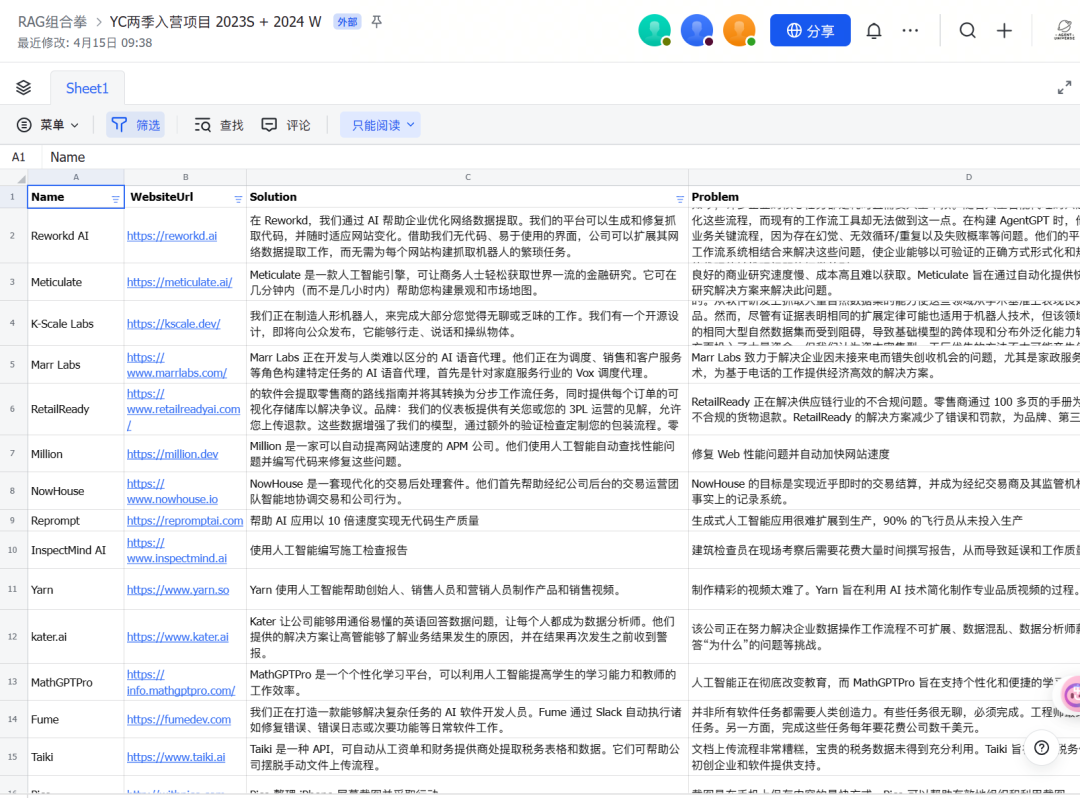Open the https://reworkd.ai link
The image size is (1080, 798).
coord(172,235)
